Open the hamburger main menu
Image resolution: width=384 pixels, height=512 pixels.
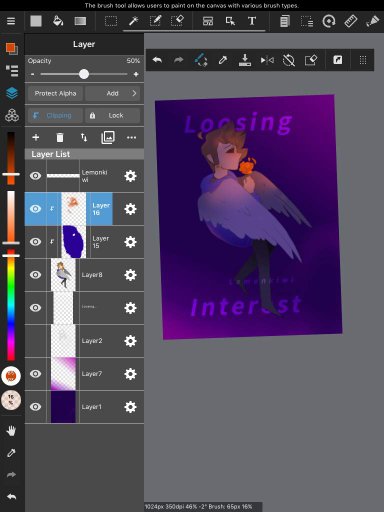(11, 21)
